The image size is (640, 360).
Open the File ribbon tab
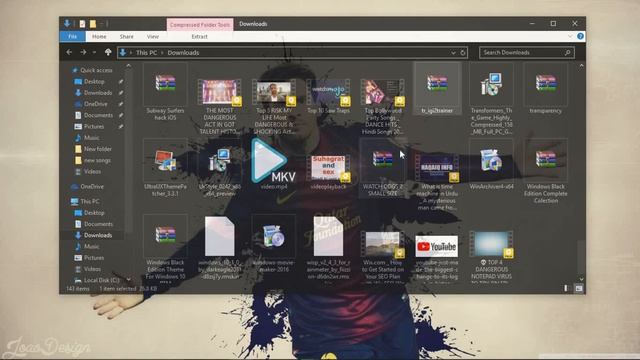(73, 36)
